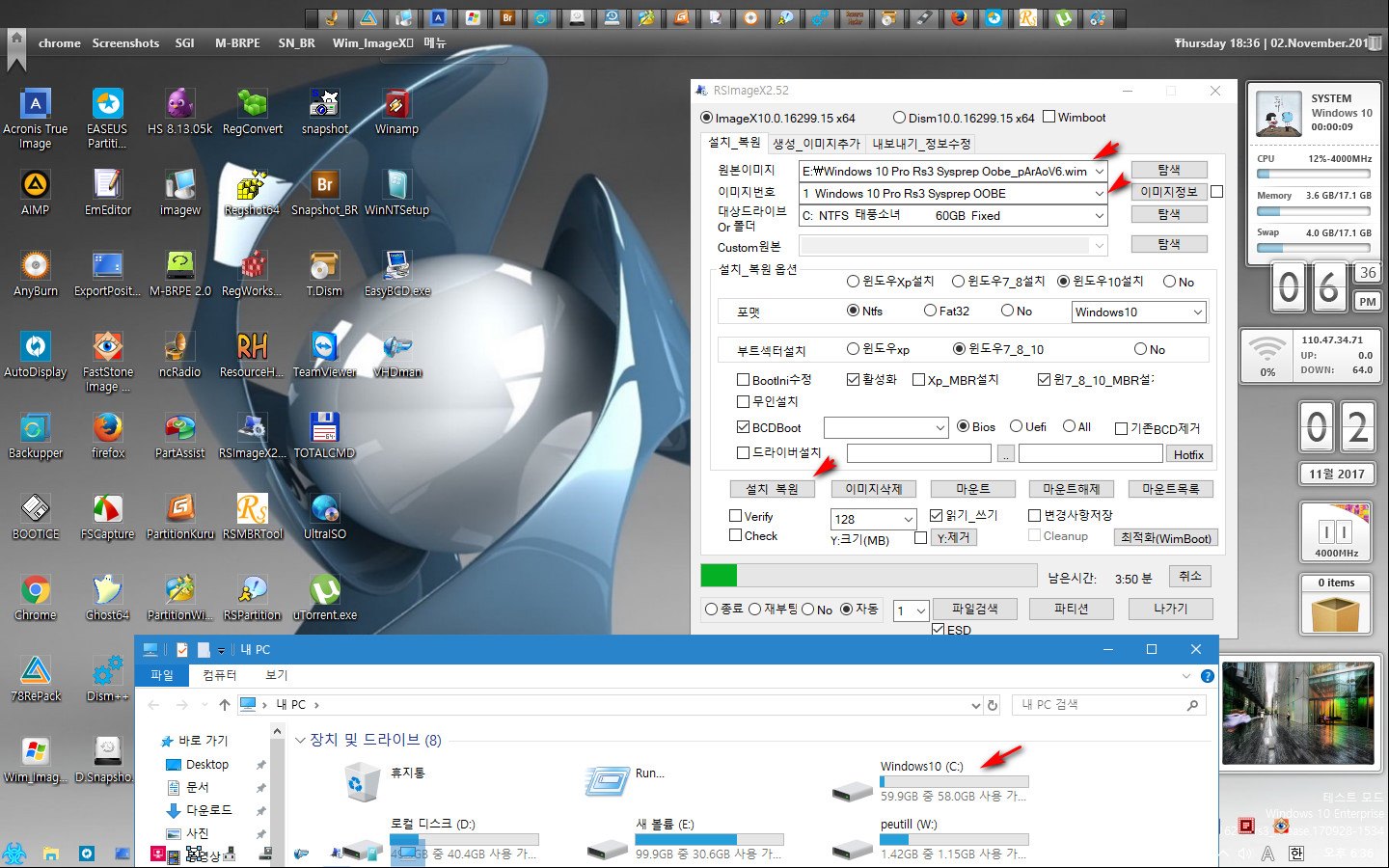Click the 파티션 button
This screenshot has height=868, width=1389.
pyautogui.click(x=1071, y=609)
